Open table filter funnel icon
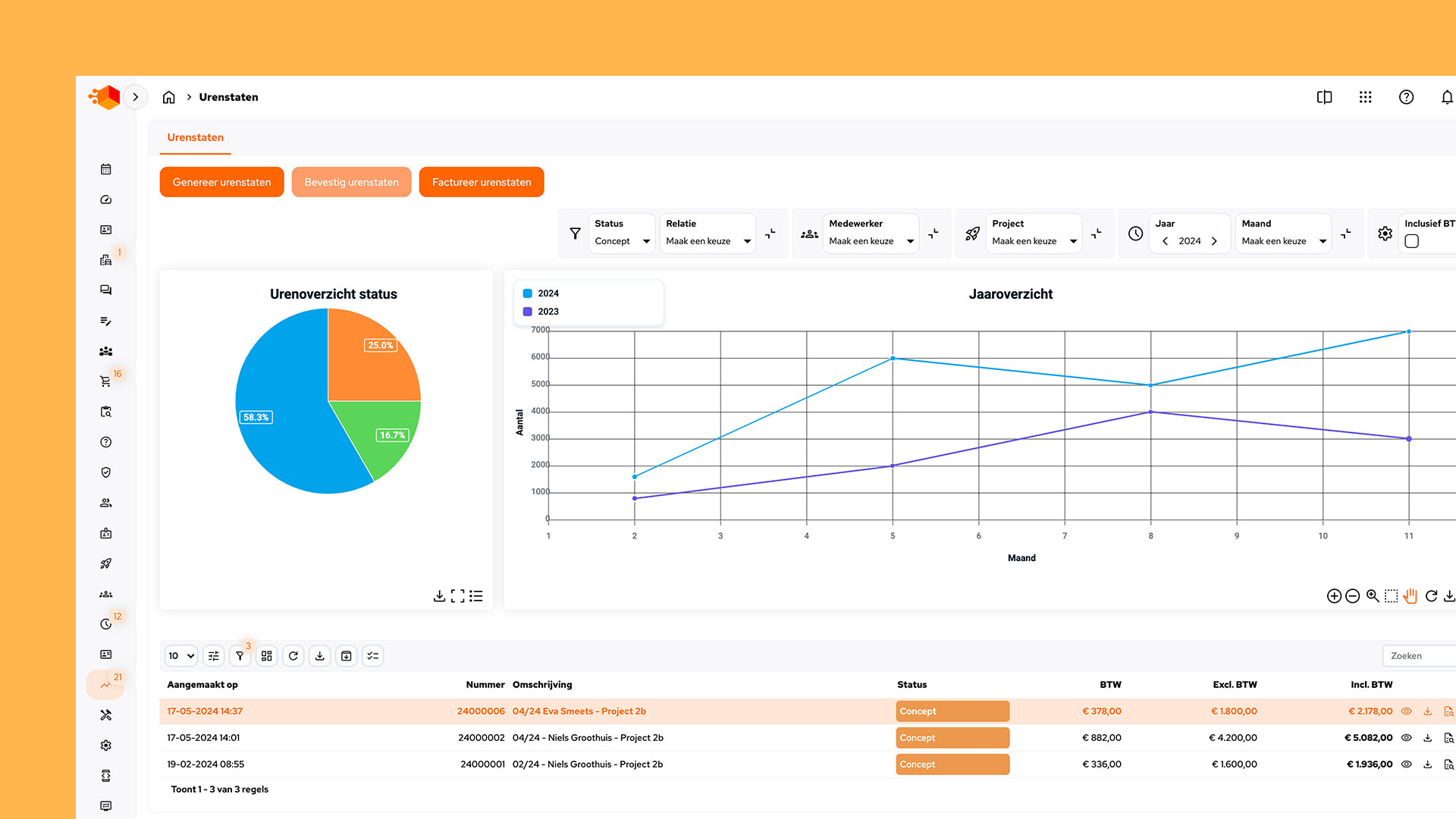Viewport: 1456px width, 819px height. (x=240, y=656)
